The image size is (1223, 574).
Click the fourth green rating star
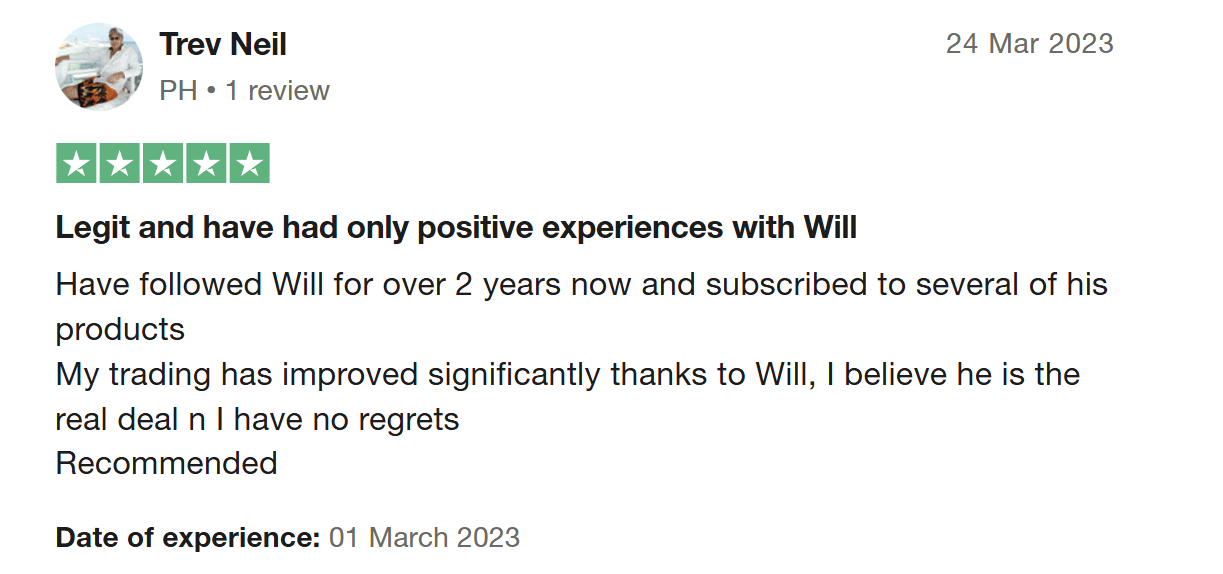click(206, 164)
